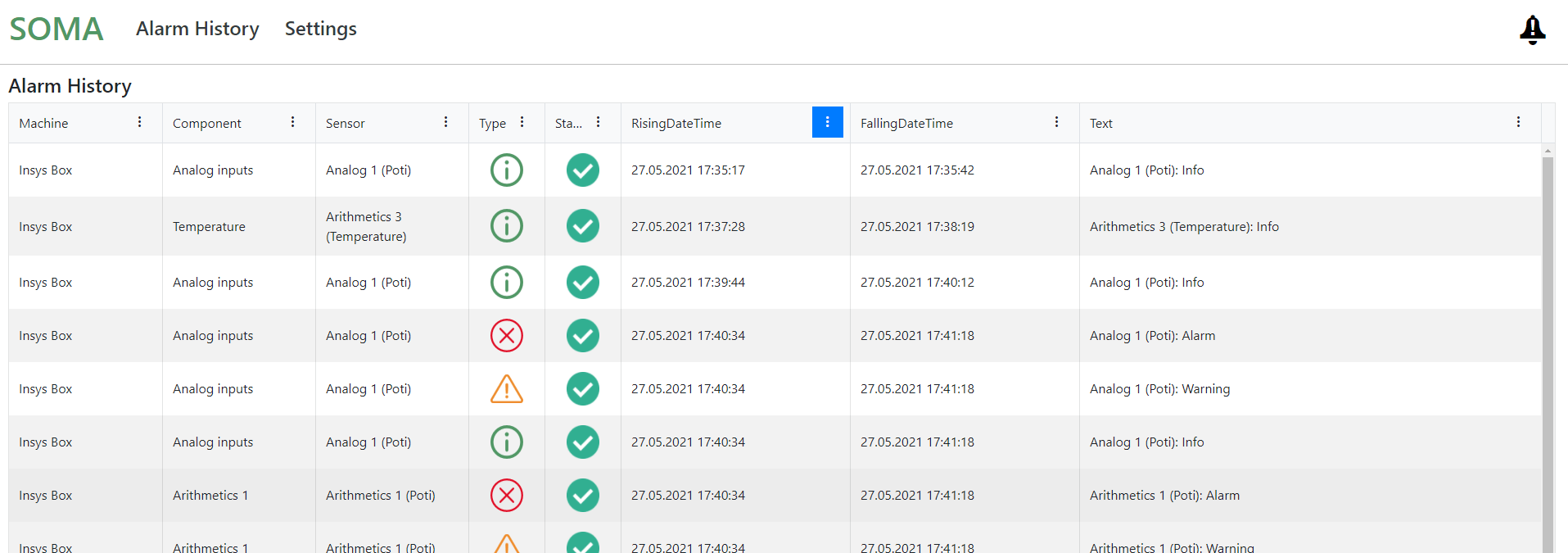Image resolution: width=1568 pixels, height=553 pixels.
Task: Click status checkmark in 17:40:34 Analog Info row
Action: pyautogui.click(x=583, y=442)
